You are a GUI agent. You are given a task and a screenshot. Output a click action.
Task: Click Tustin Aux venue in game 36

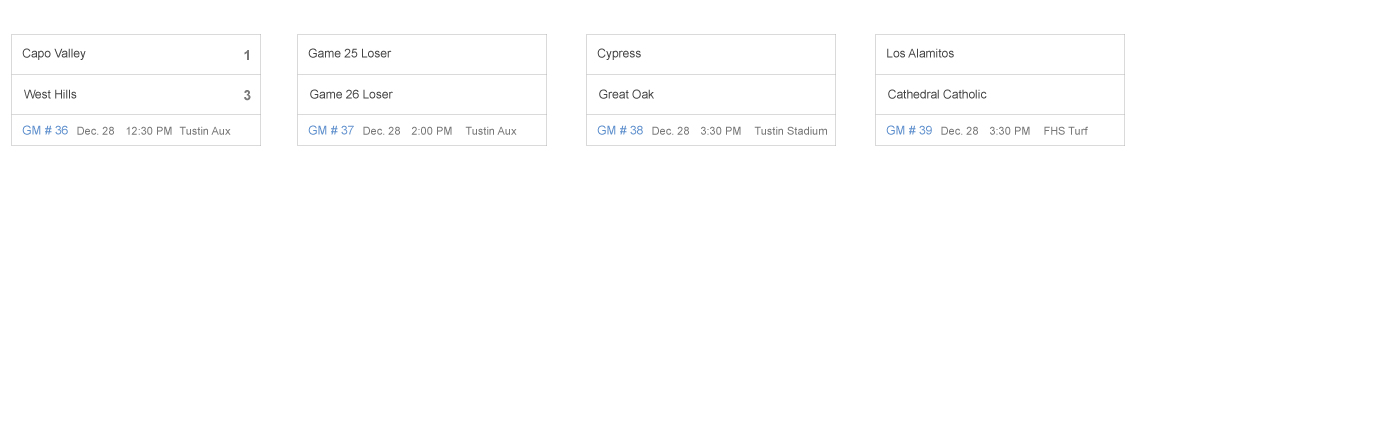point(205,131)
